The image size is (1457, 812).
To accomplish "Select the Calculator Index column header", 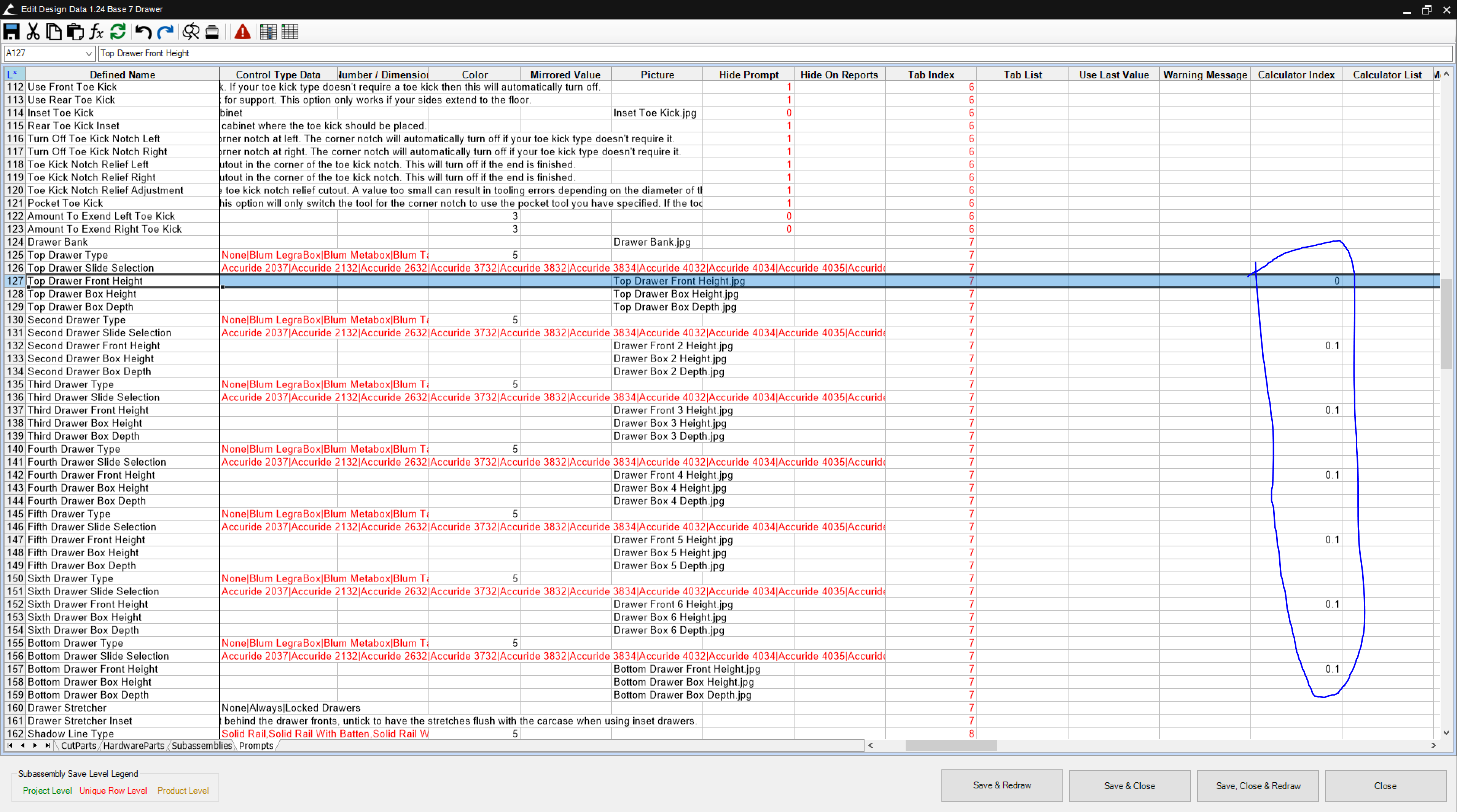I will (1295, 75).
